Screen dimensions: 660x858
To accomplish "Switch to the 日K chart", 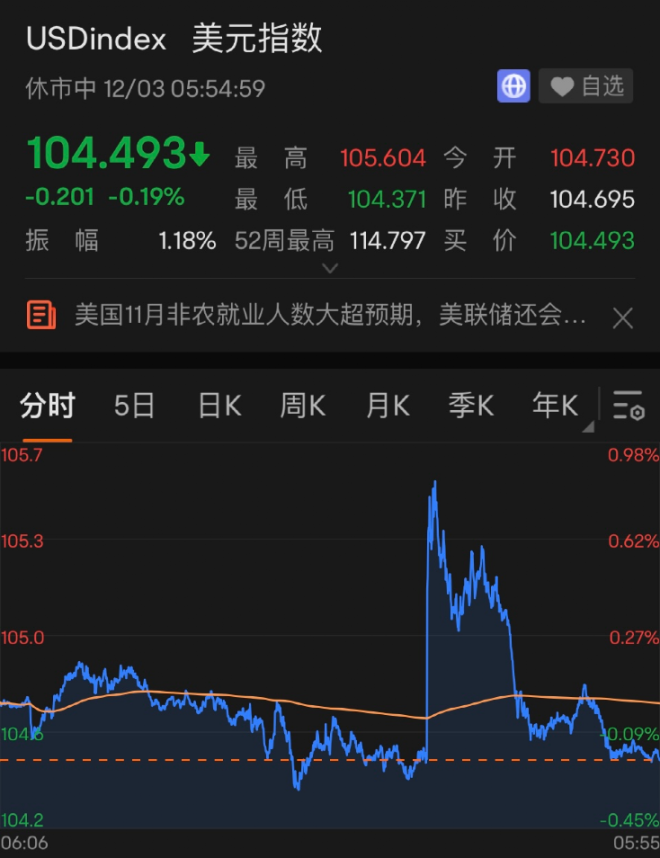I will [219, 406].
